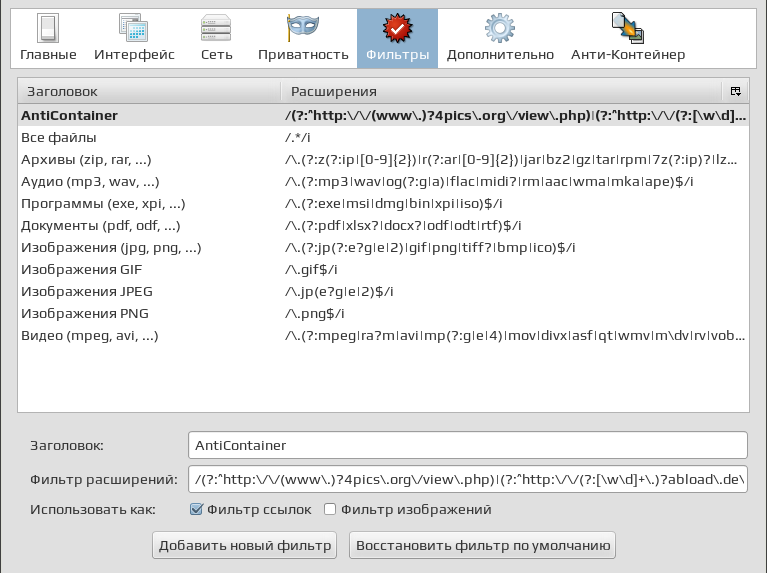Select the Изображения GIF row

tap(383, 270)
